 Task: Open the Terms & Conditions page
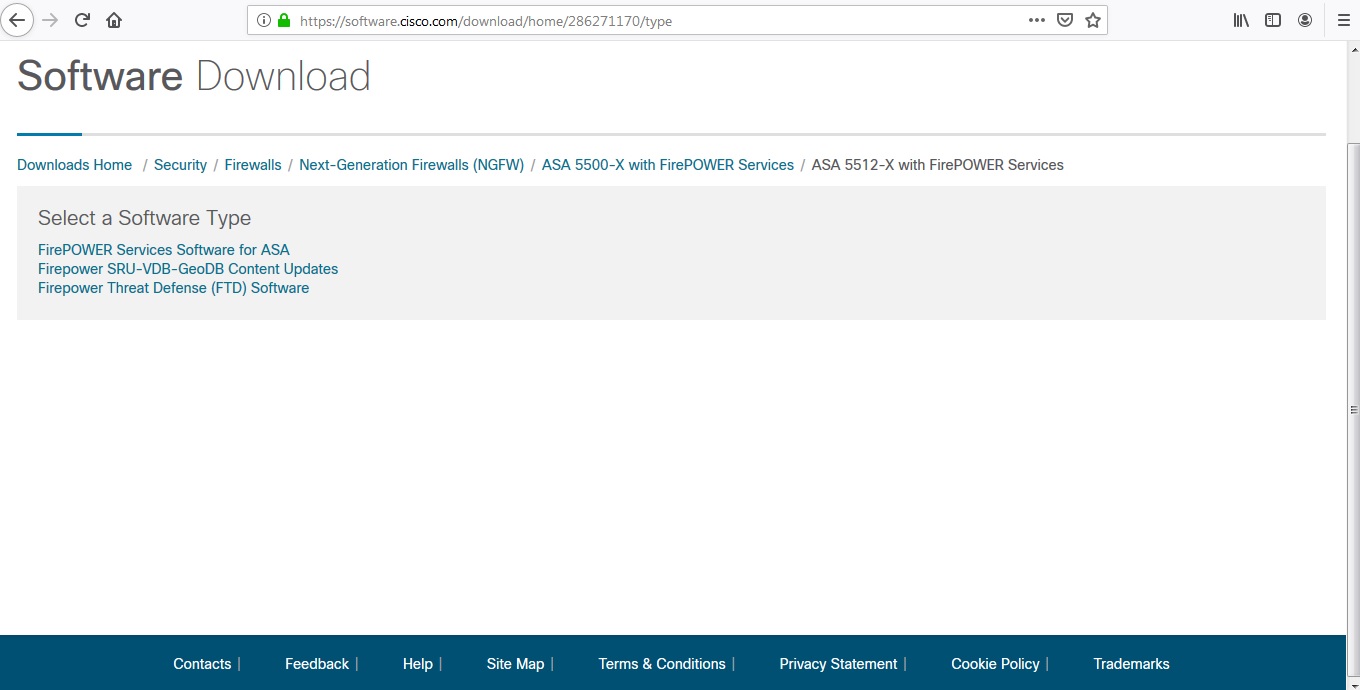(661, 663)
